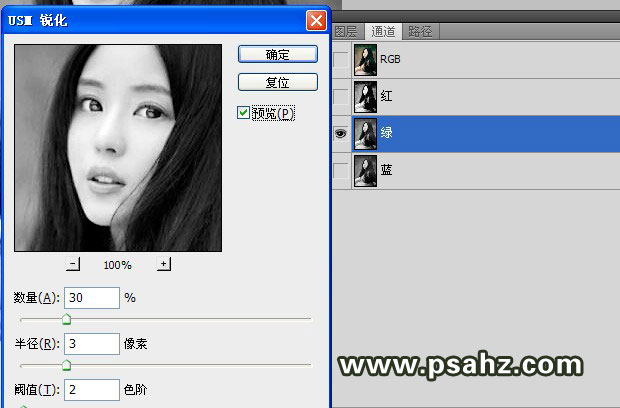The width and height of the screenshot is (620, 408).
Task: Click the 半径 radius slider handle
Action: tap(67, 365)
